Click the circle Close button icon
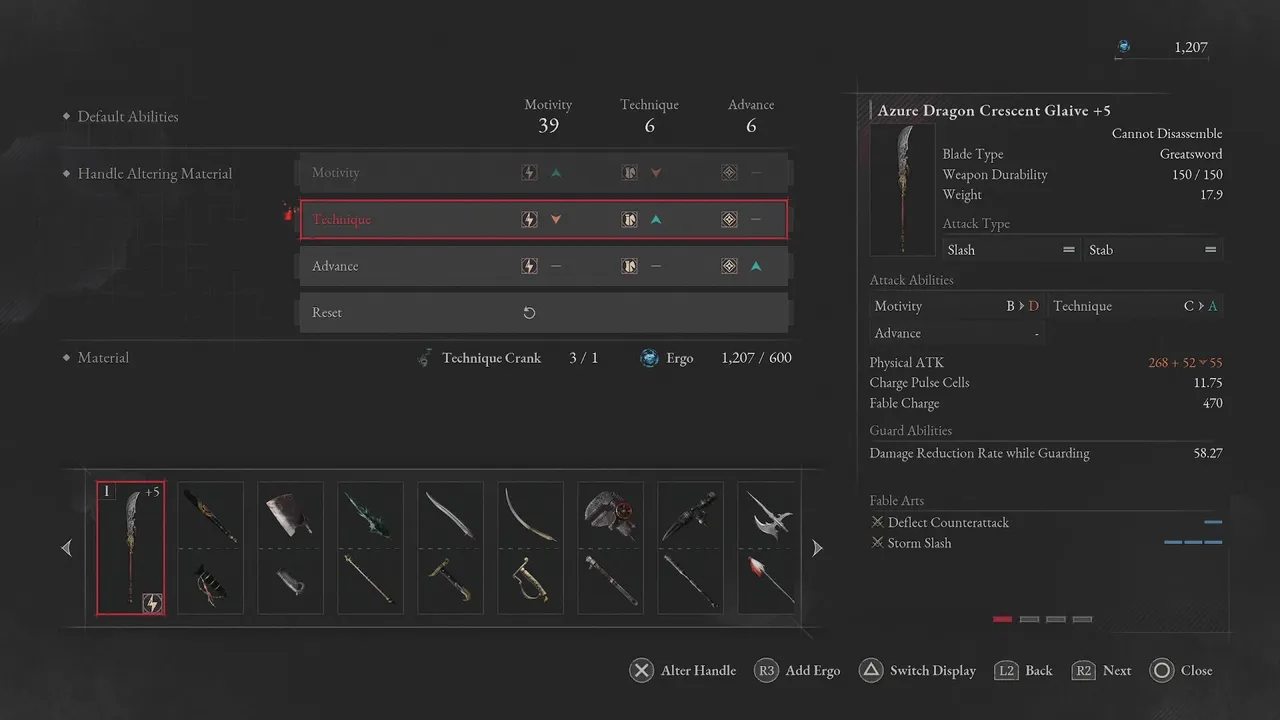This screenshot has height=720, width=1280. coord(1161,671)
